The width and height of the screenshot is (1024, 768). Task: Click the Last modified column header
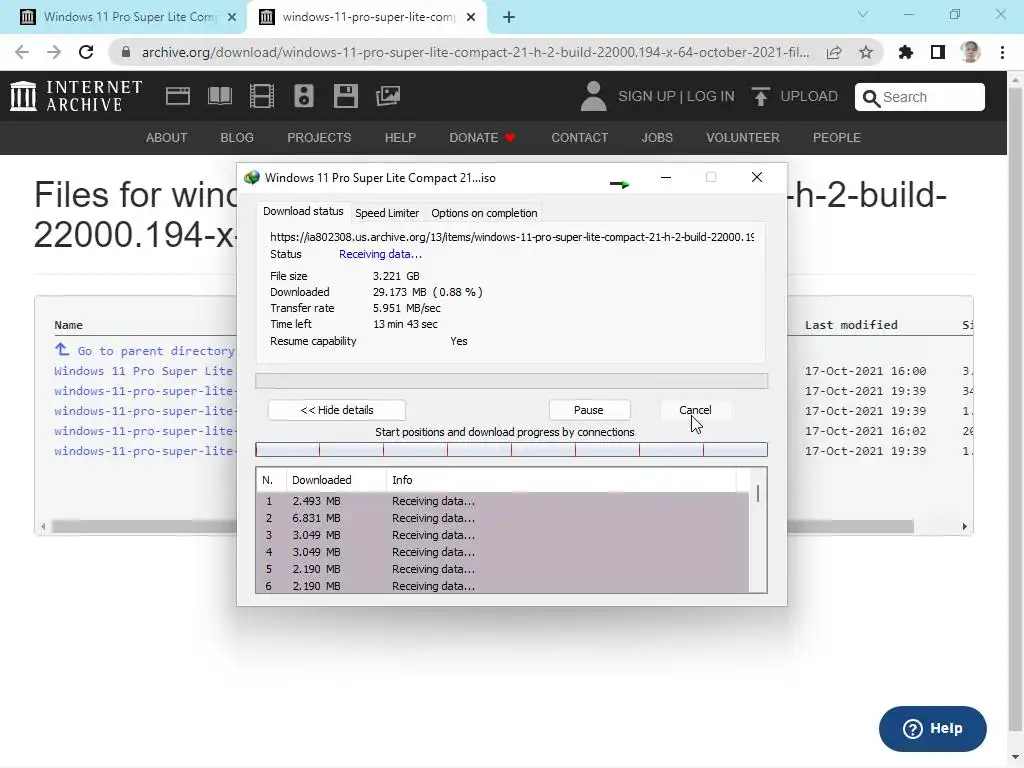click(x=851, y=325)
